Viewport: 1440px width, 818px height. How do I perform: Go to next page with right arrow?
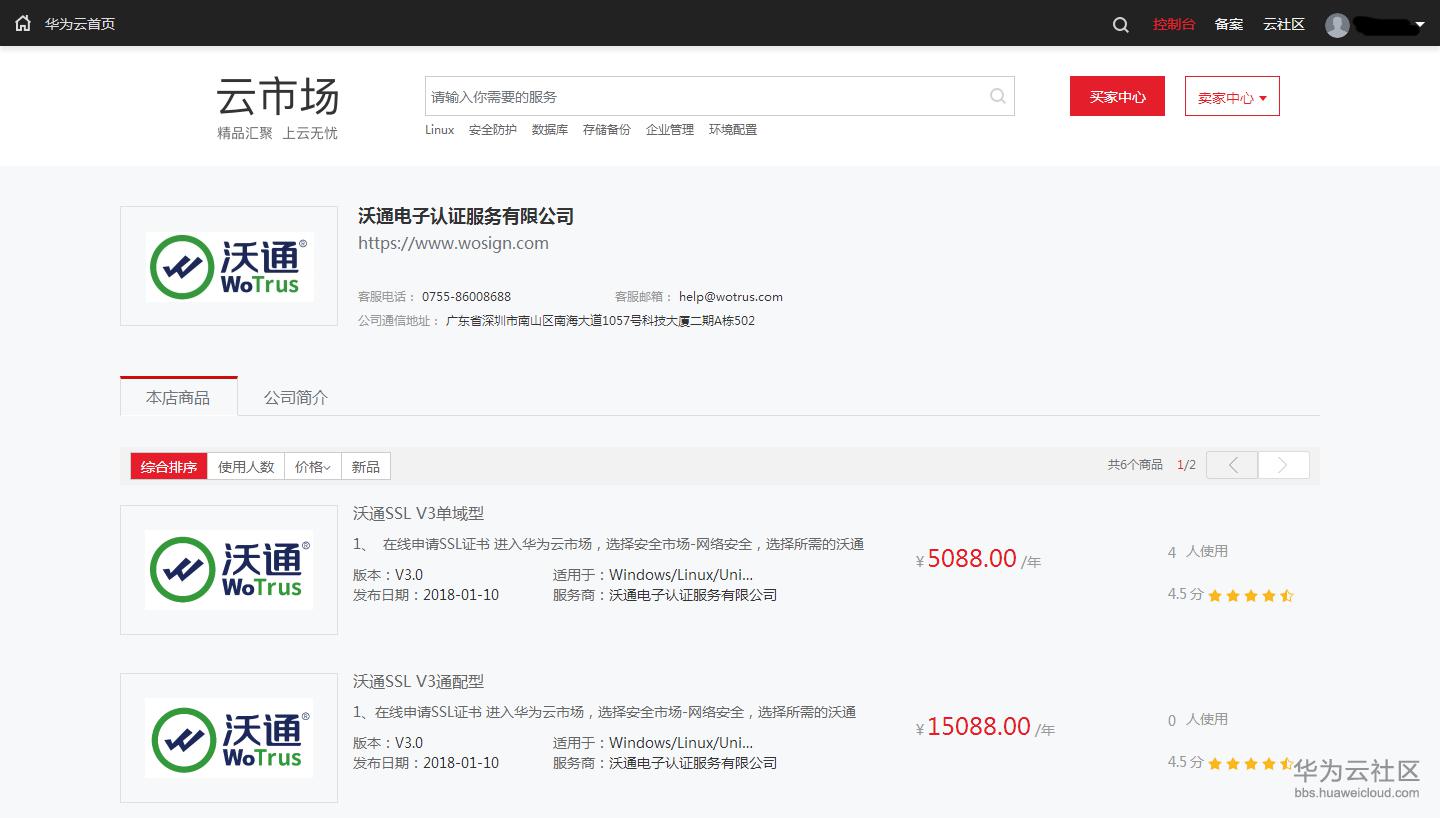(1284, 464)
